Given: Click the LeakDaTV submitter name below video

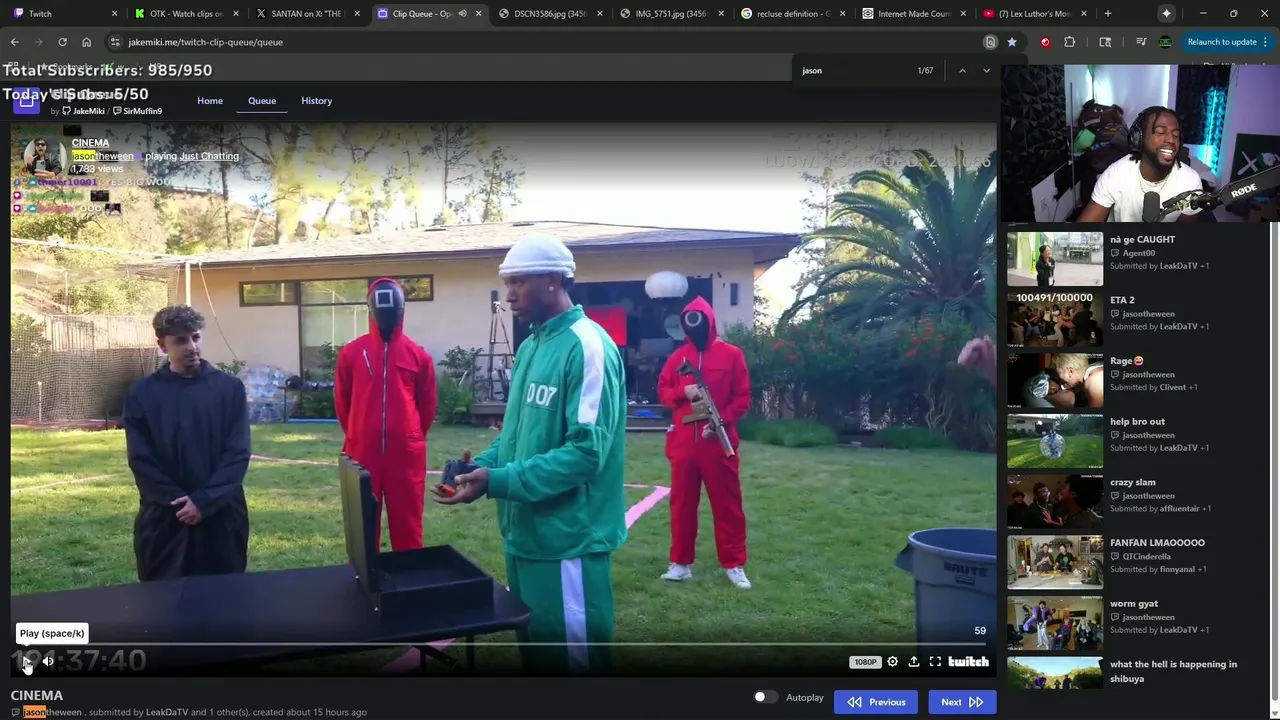Looking at the screenshot, I should pos(167,712).
